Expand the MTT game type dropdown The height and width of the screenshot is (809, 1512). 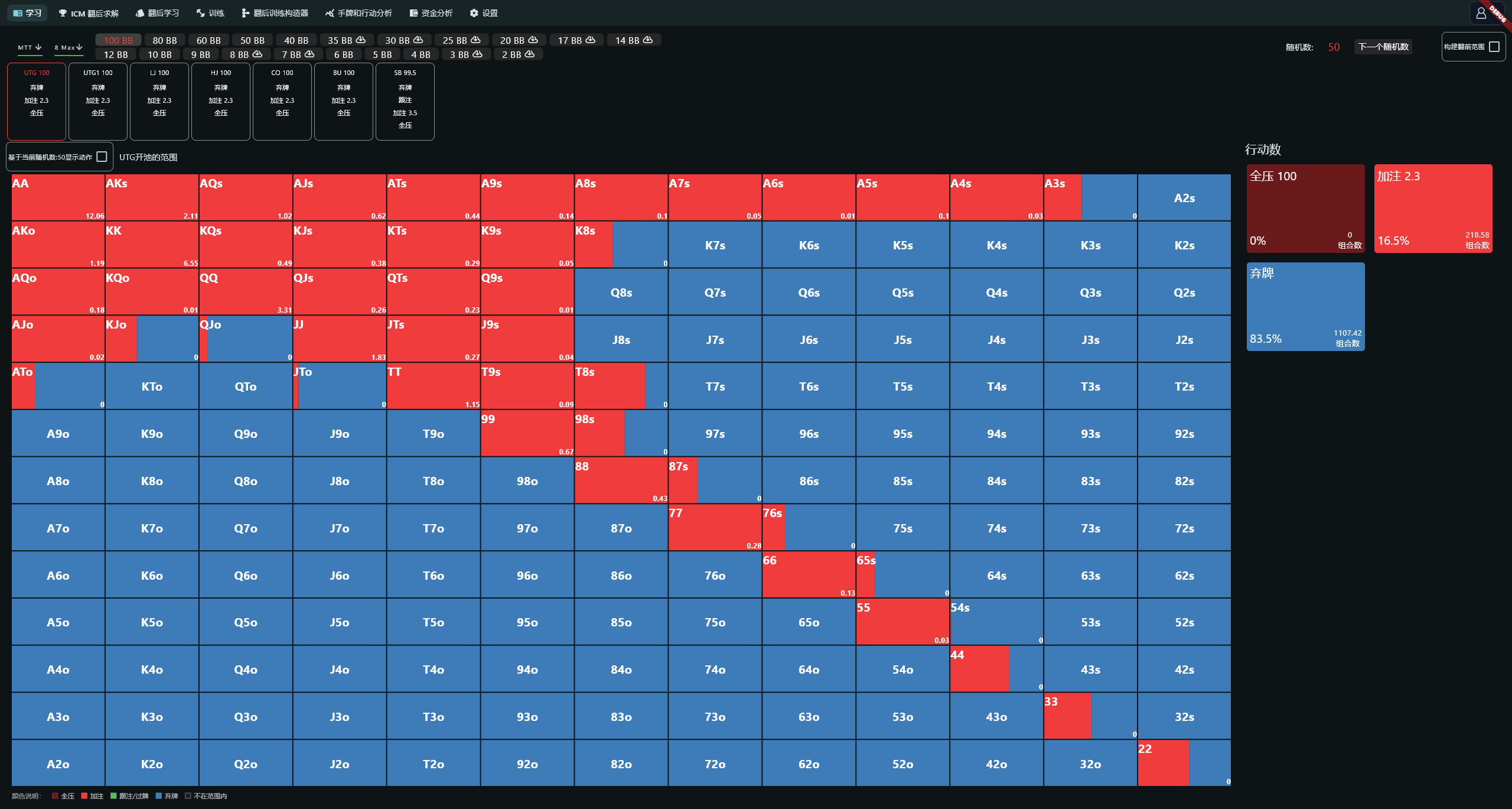30,47
